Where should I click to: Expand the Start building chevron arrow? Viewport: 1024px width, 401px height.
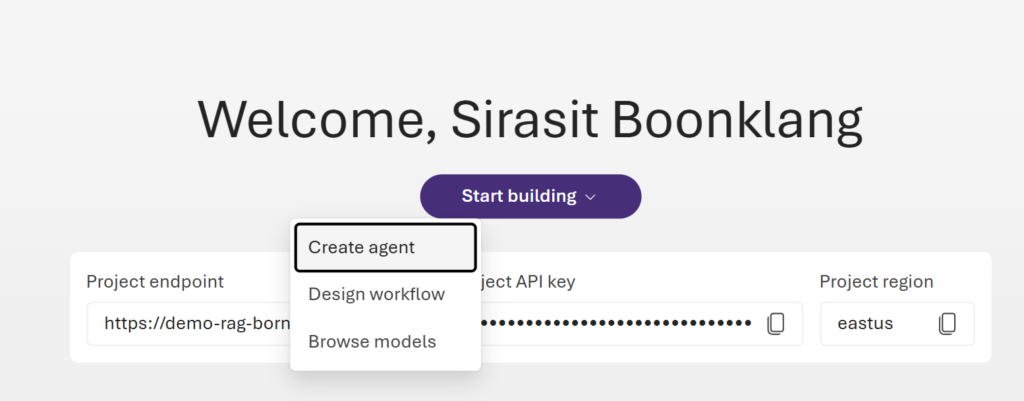coord(590,197)
